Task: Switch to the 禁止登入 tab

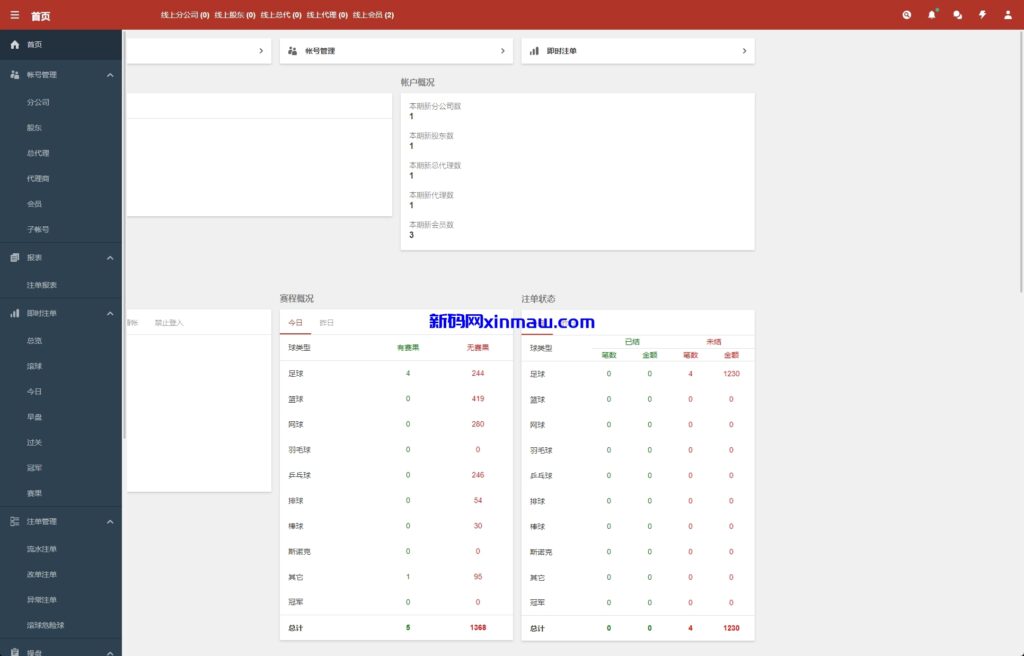Action: click(x=169, y=323)
